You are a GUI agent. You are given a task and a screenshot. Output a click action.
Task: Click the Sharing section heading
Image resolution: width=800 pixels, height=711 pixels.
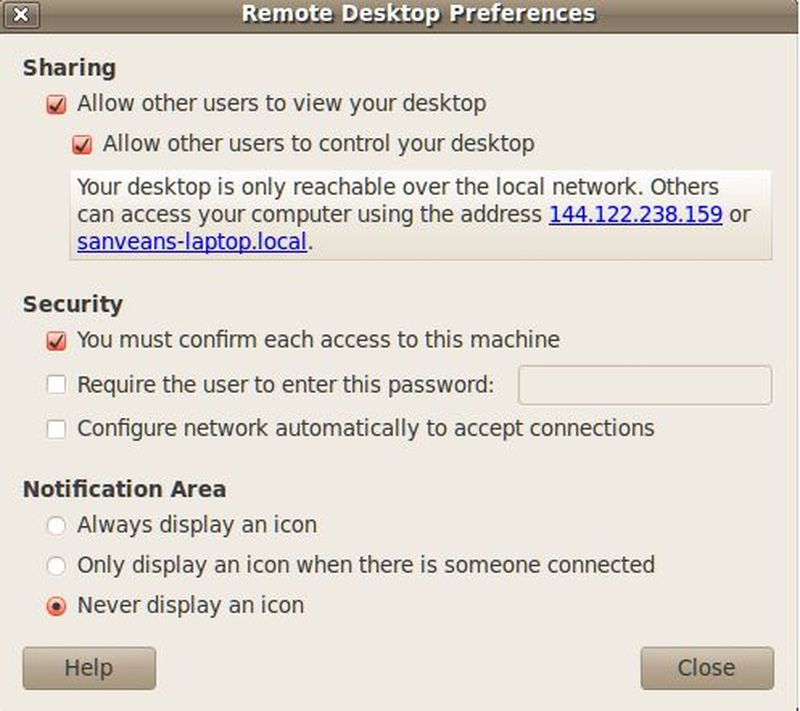[x=69, y=68]
